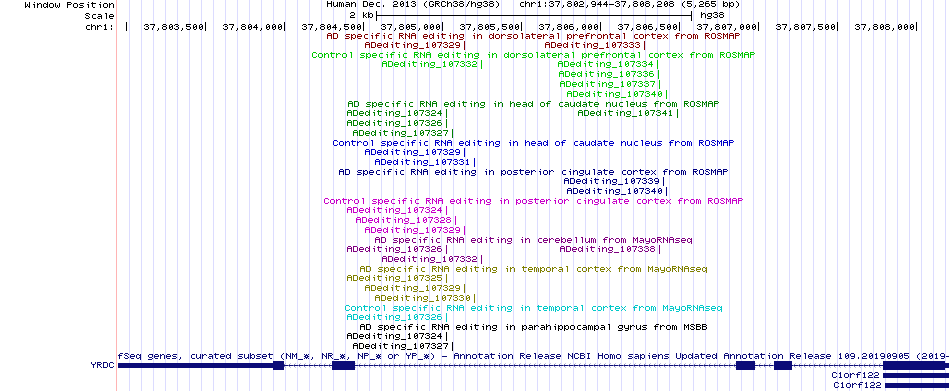Select light green ADediting_107332 in Control dorsolateral track
The width and height of the screenshot is (950, 391).
pos(432,64)
